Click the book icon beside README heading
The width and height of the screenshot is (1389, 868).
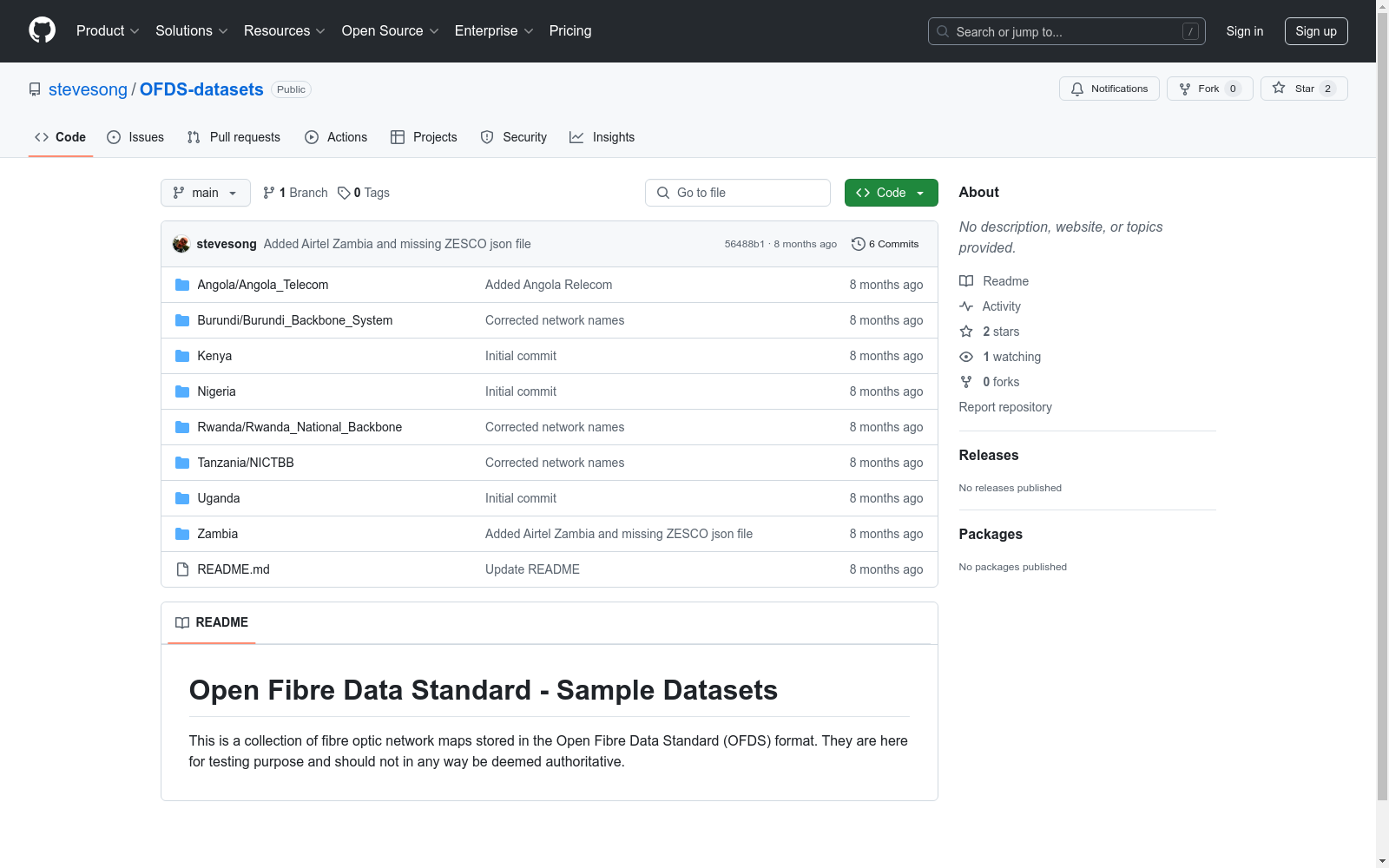pos(182,622)
